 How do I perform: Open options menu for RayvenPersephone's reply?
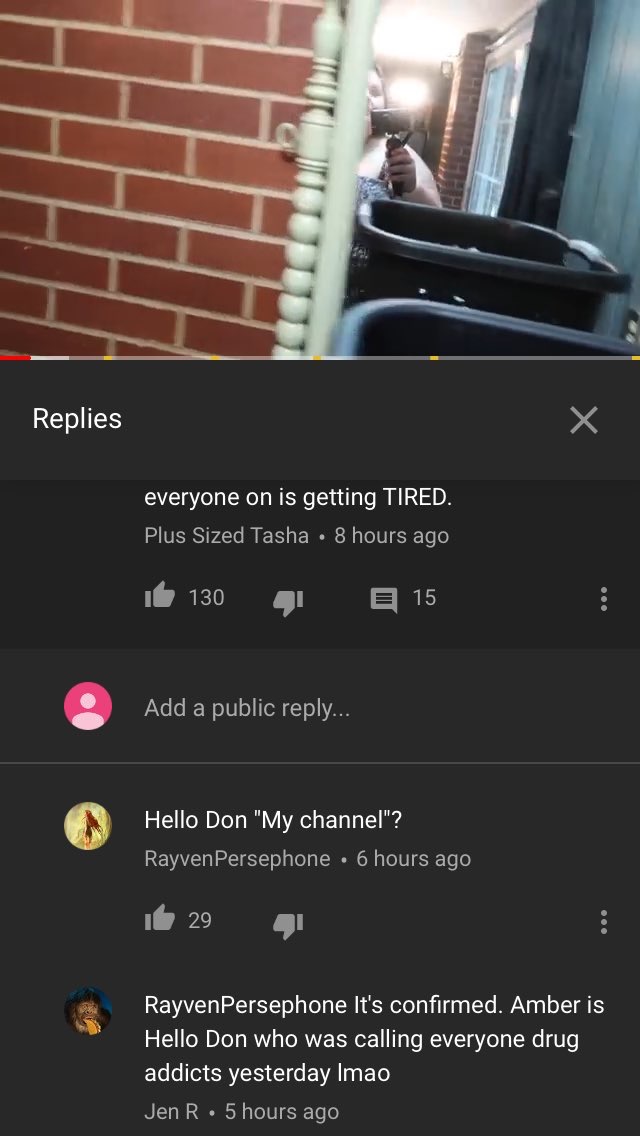tap(603, 922)
